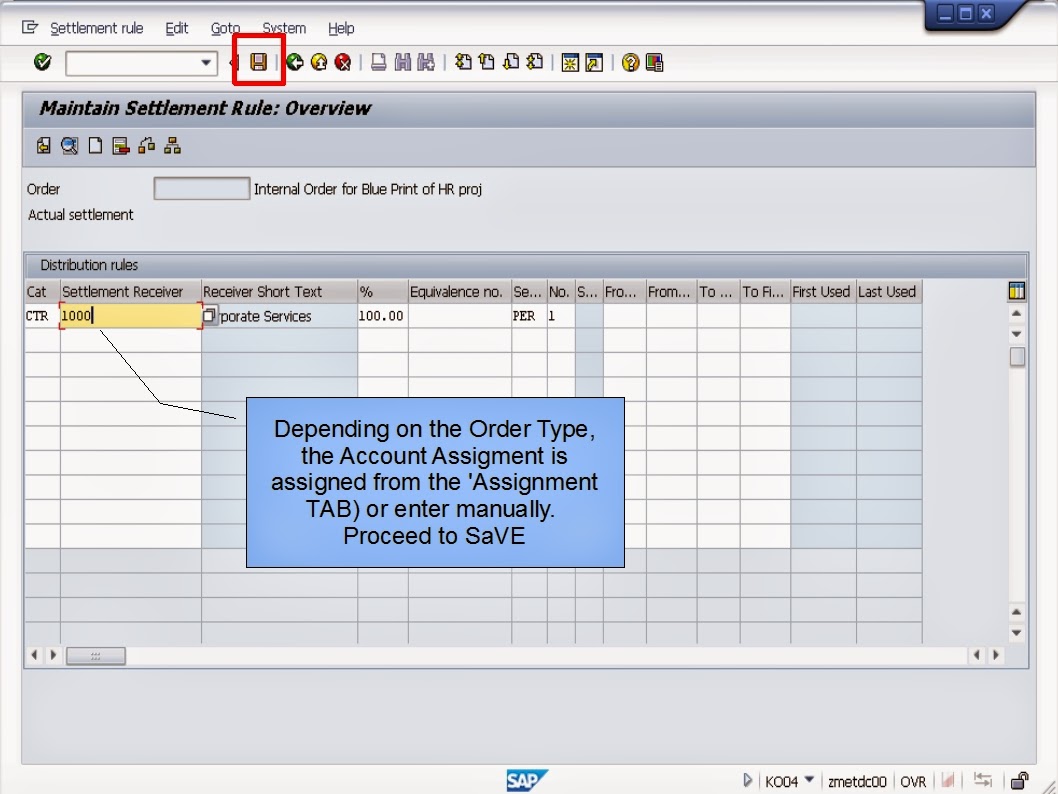Viewport: 1058px width, 794px height.
Task: Confirm entry with the green checkmark
Action: [41, 62]
